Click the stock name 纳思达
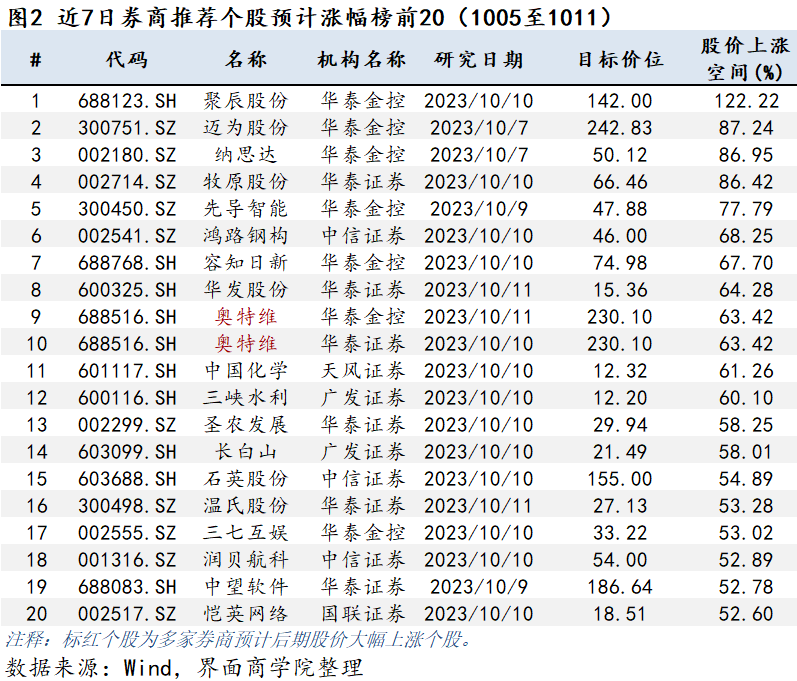This screenshot has width=797, height=681. click(246, 154)
